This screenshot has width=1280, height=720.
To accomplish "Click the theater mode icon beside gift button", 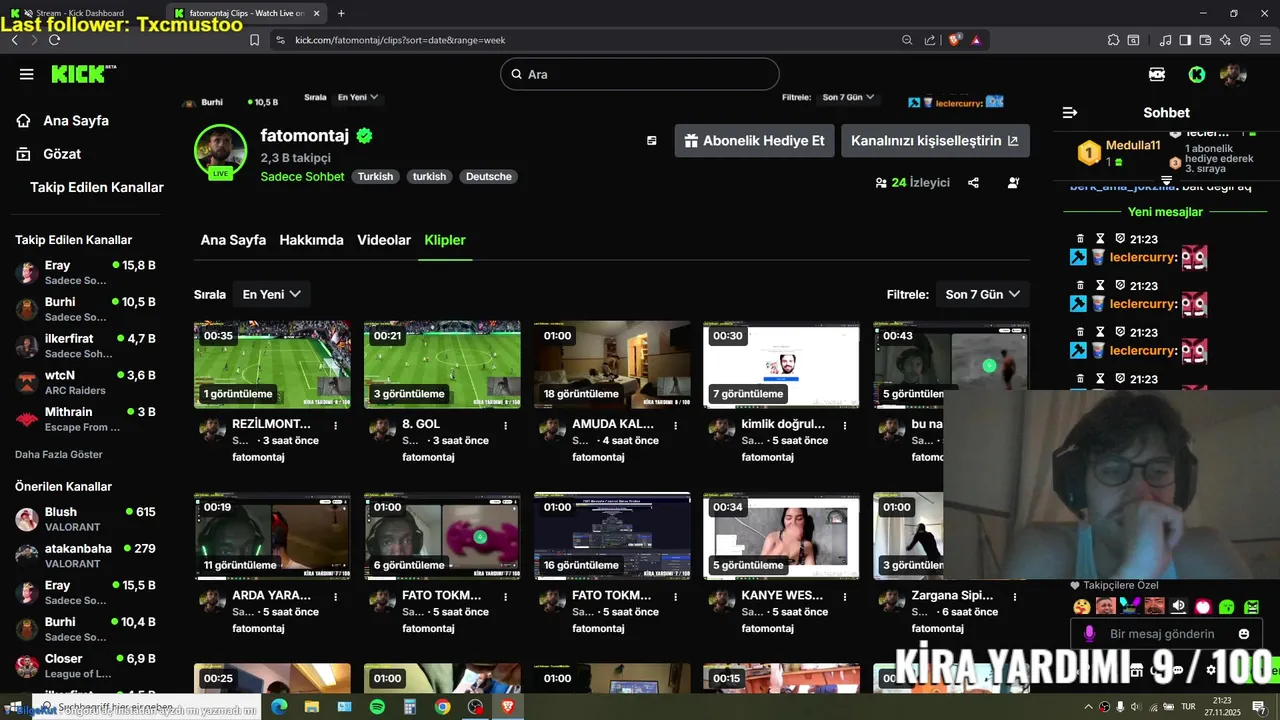I will (652, 141).
